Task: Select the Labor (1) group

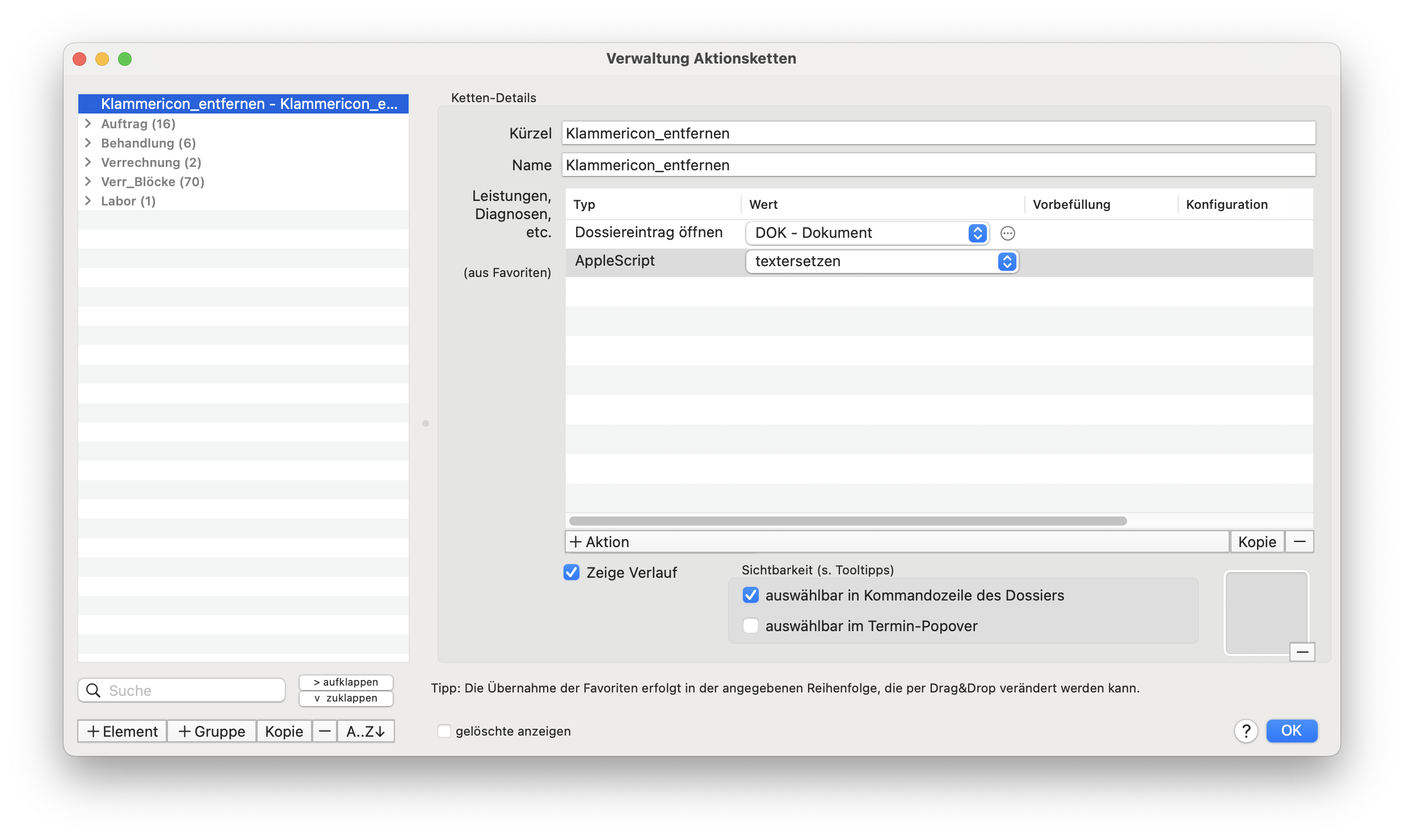Action: pyautogui.click(x=128, y=201)
